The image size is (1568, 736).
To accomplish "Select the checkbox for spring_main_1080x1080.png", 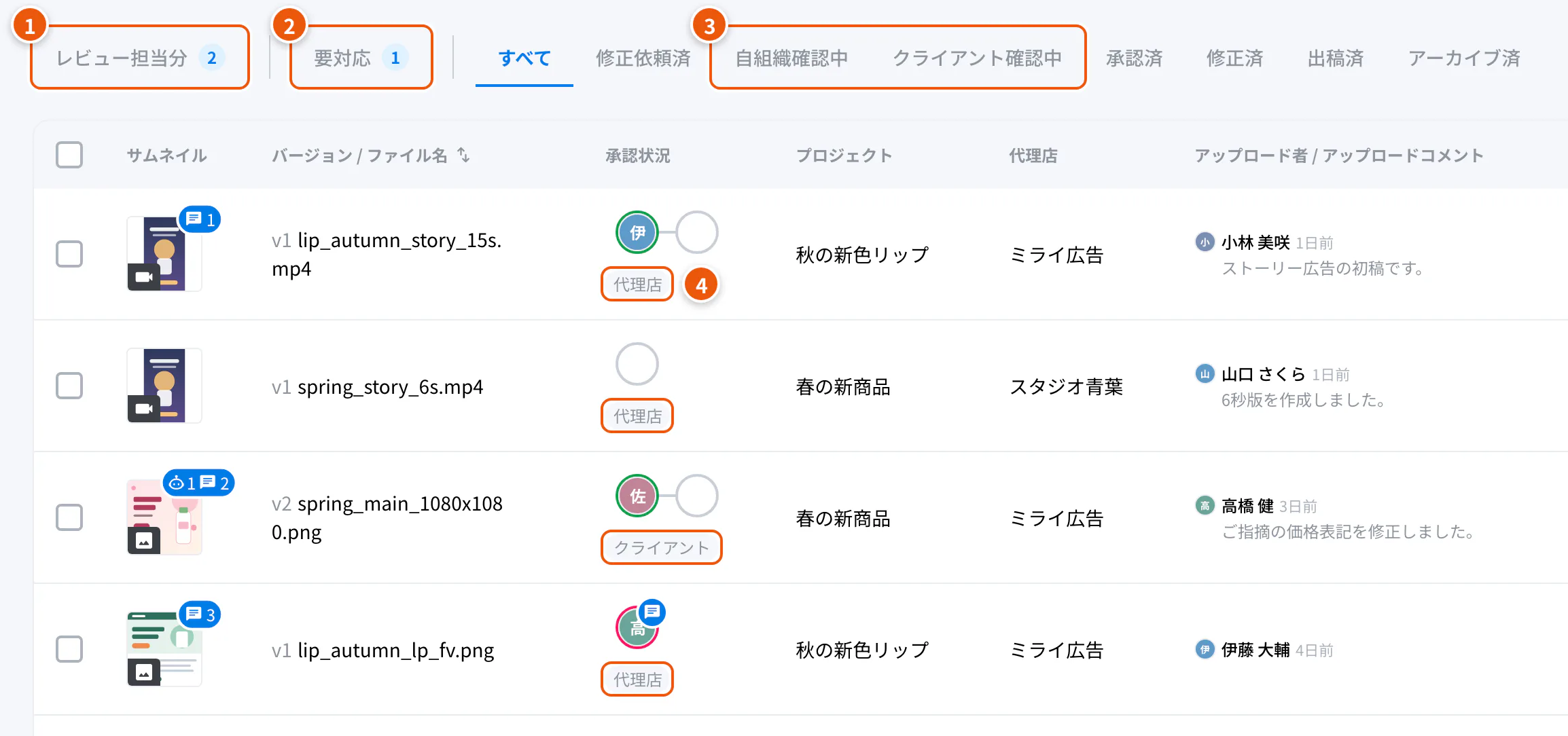I will click(69, 517).
